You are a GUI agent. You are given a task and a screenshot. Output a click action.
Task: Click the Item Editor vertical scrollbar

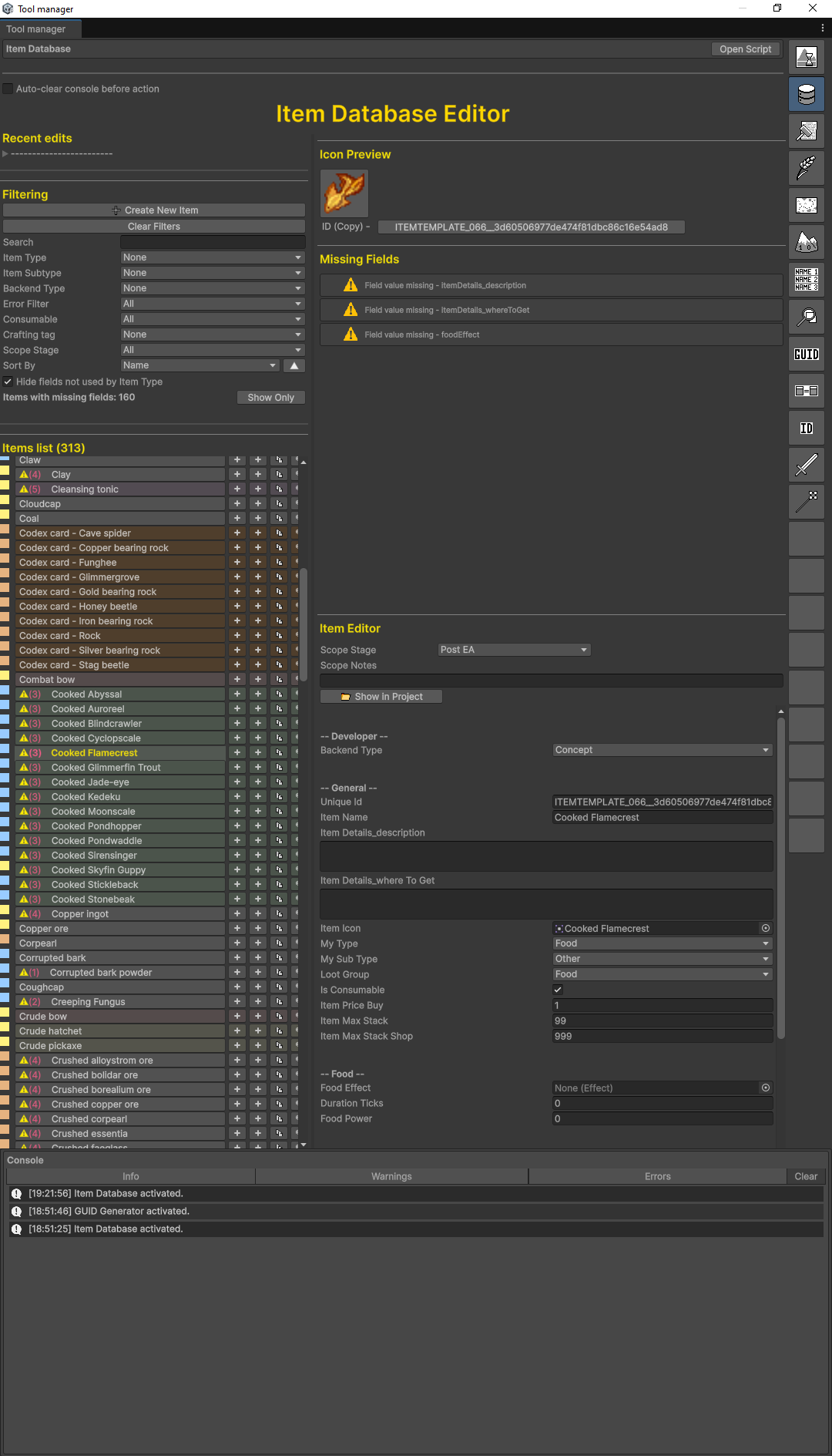click(780, 878)
